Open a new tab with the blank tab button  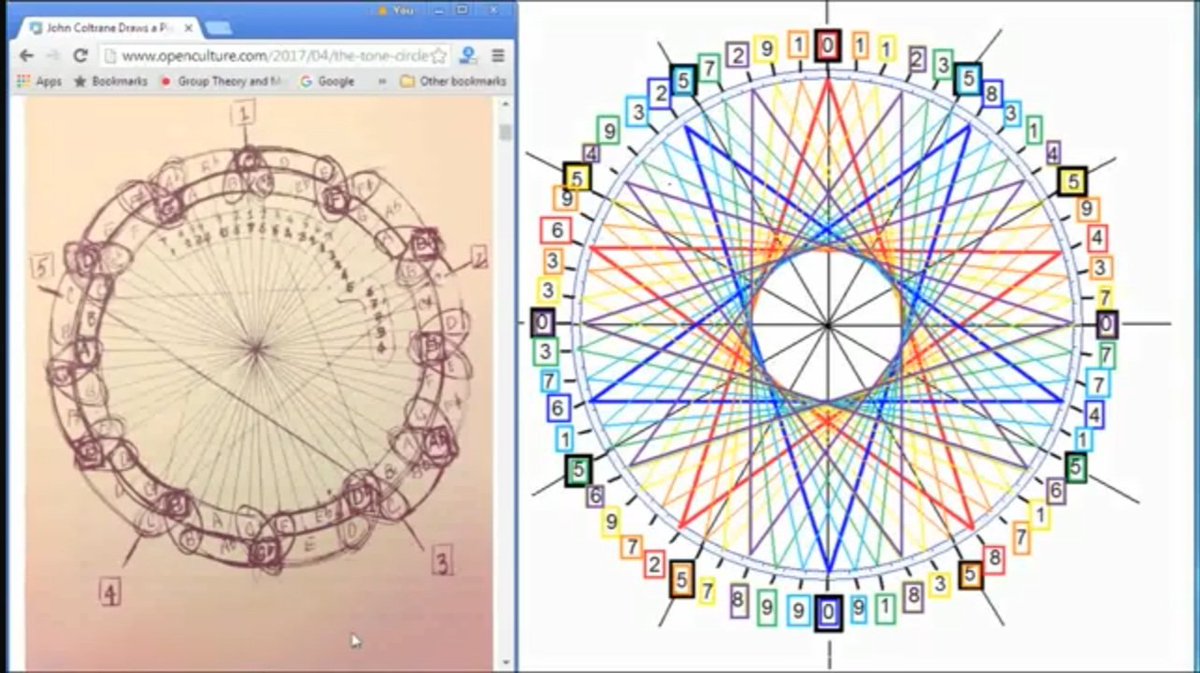point(218,29)
